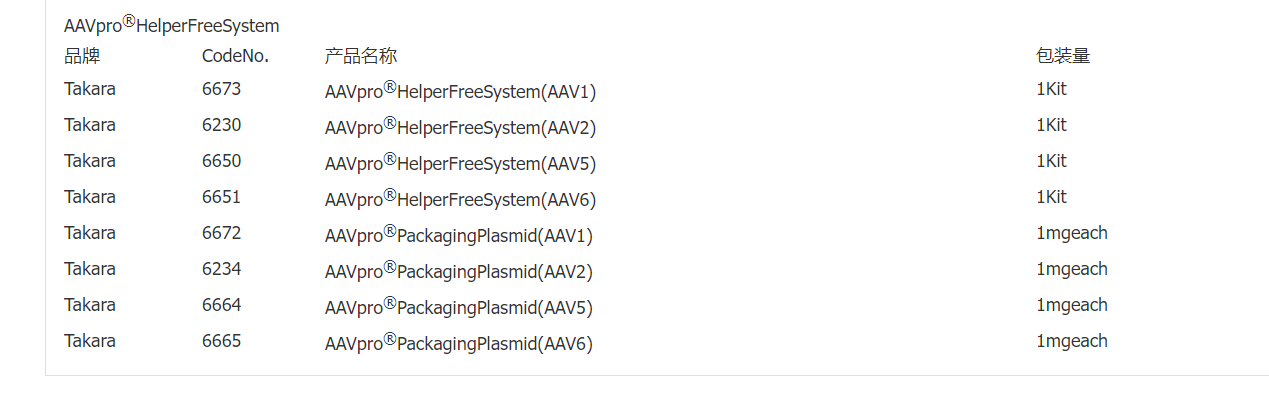Image resolution: width=1269 pixels, height=413 pixels.
Task: Select code number 6230
Action: 221,125
